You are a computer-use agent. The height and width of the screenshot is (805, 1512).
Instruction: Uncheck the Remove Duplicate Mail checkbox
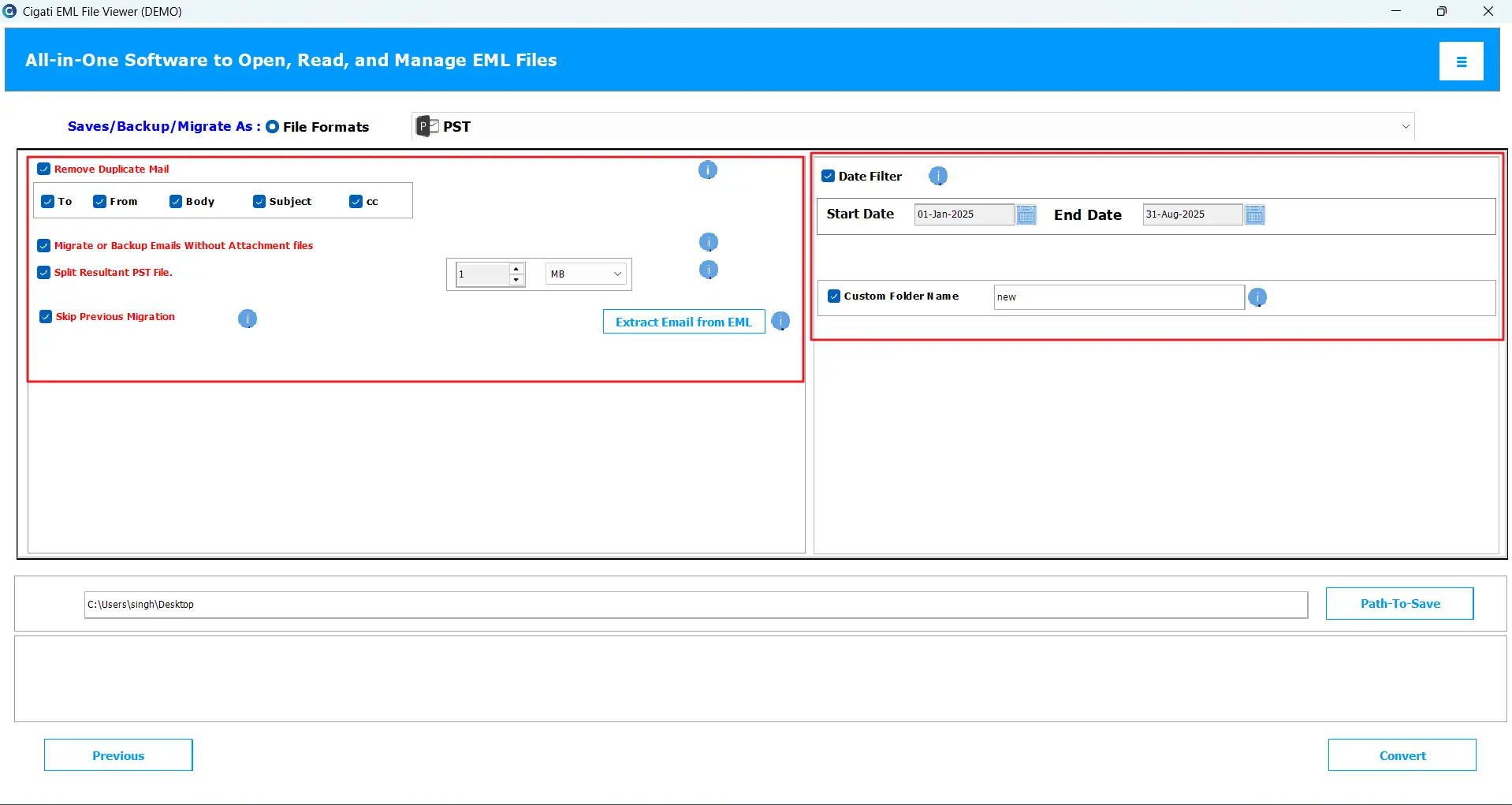click(x=44, y=169)
